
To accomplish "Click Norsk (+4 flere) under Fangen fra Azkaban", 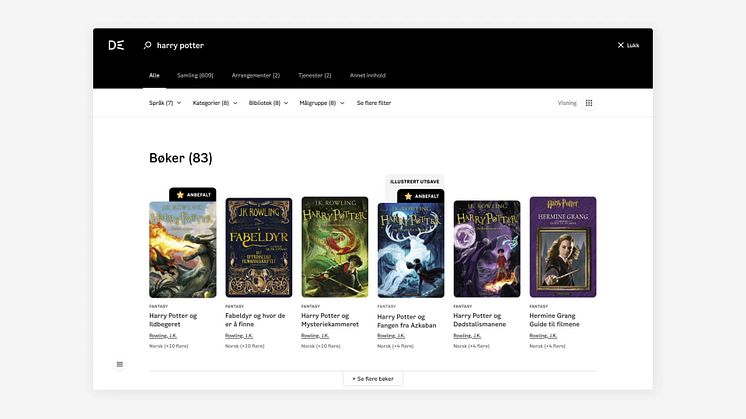I will pyautogui.click(x=395, y=346).
